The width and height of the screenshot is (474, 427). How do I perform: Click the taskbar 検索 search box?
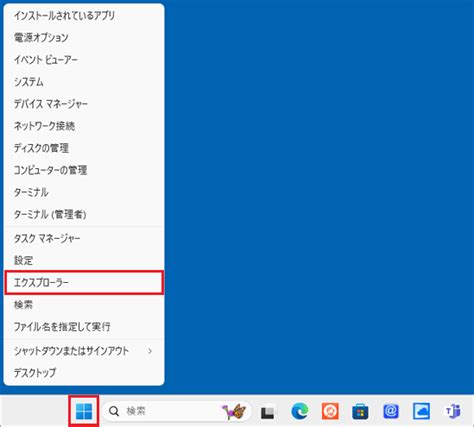tap(177, 411)
